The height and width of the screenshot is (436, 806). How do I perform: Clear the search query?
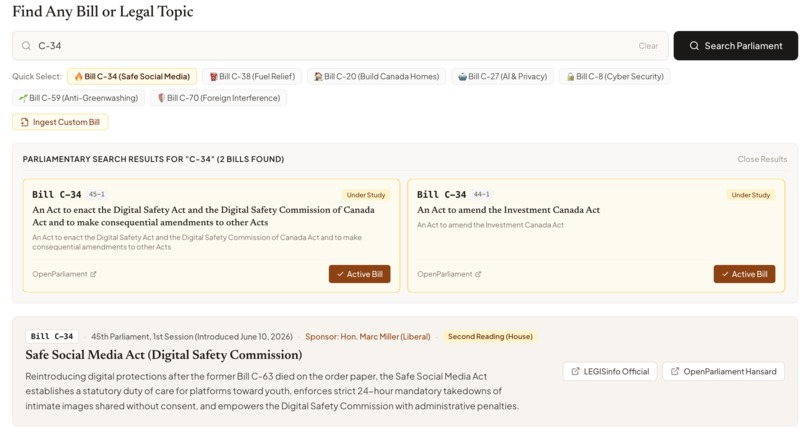pos(648,46)
